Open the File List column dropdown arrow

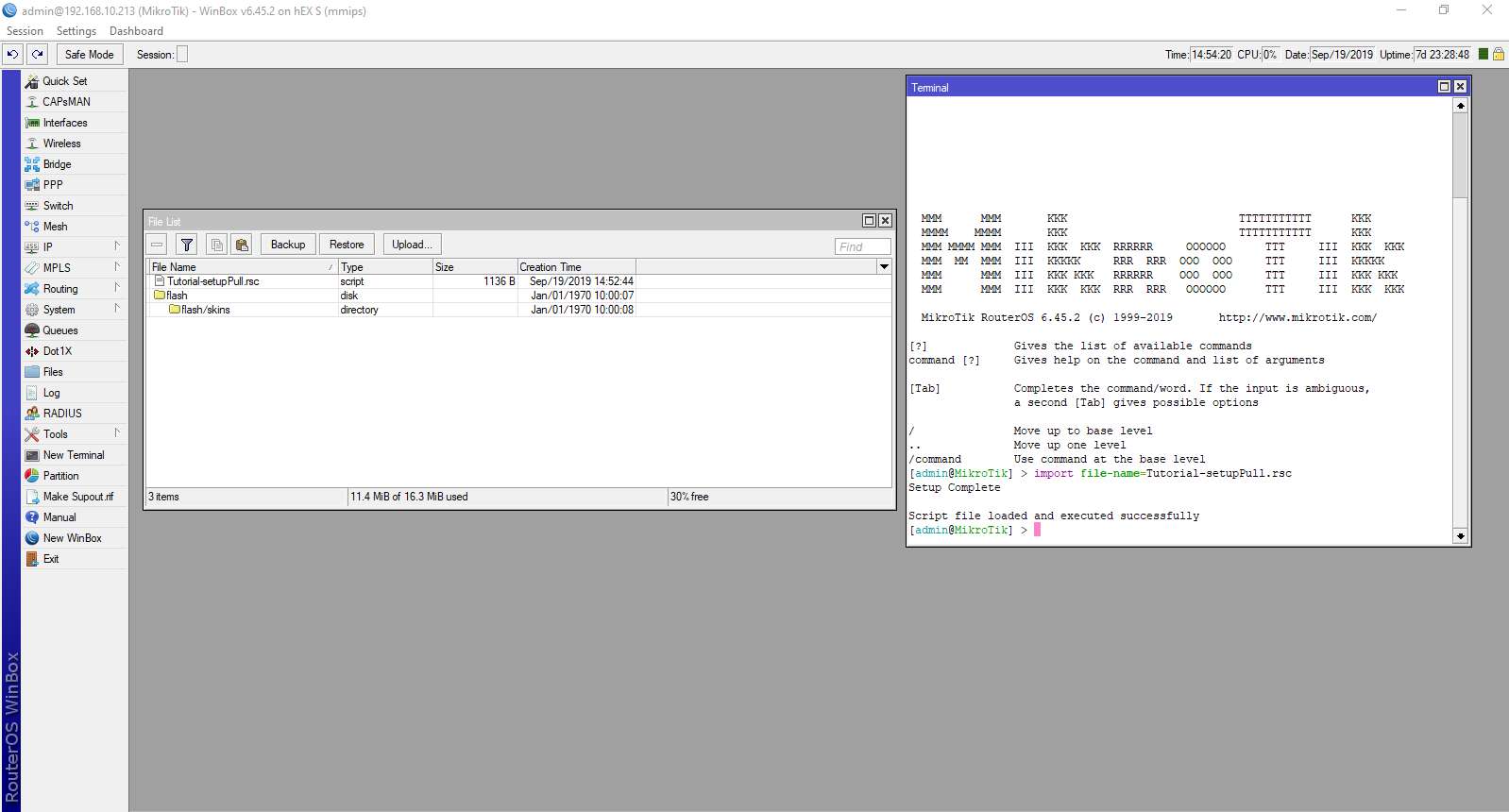(884, 267)
